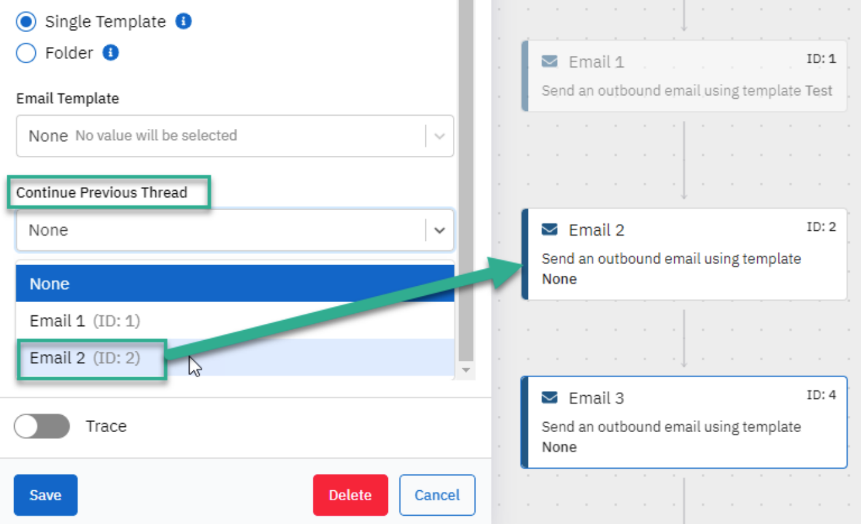Viewport: 861px width, 524px height.
Task: Click the scrollbar down arrow
Action: click(x=466, y=370)
